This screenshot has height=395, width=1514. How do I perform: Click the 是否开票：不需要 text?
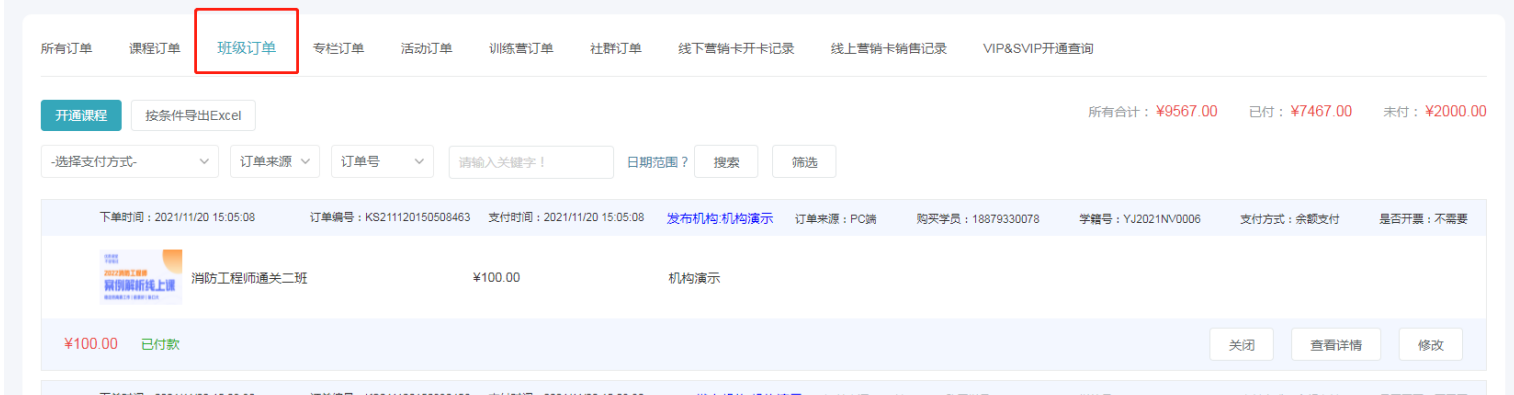[1423, 218]
